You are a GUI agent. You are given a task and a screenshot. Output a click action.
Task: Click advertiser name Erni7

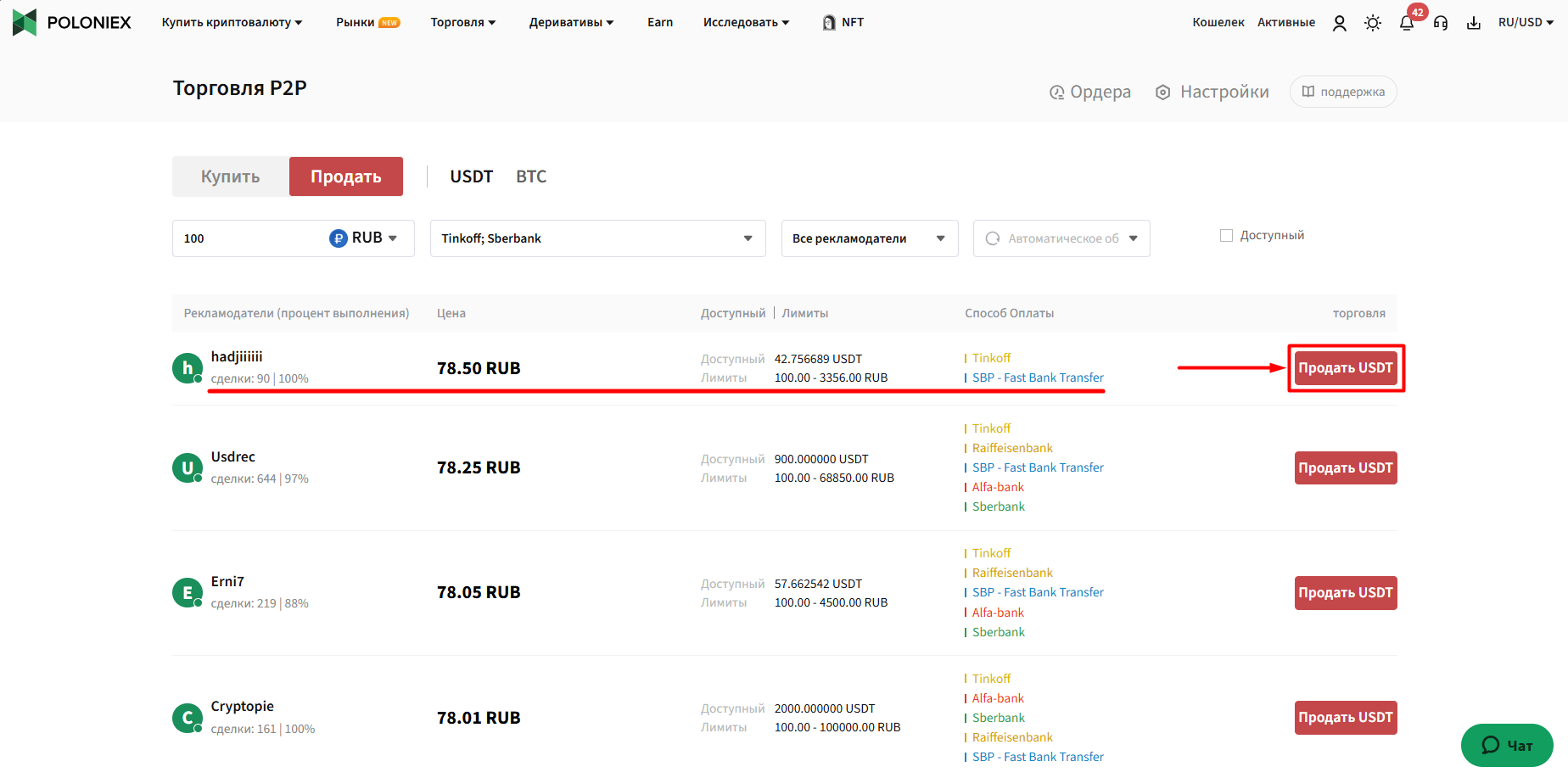pyautogui.click(x=227, y=581)
